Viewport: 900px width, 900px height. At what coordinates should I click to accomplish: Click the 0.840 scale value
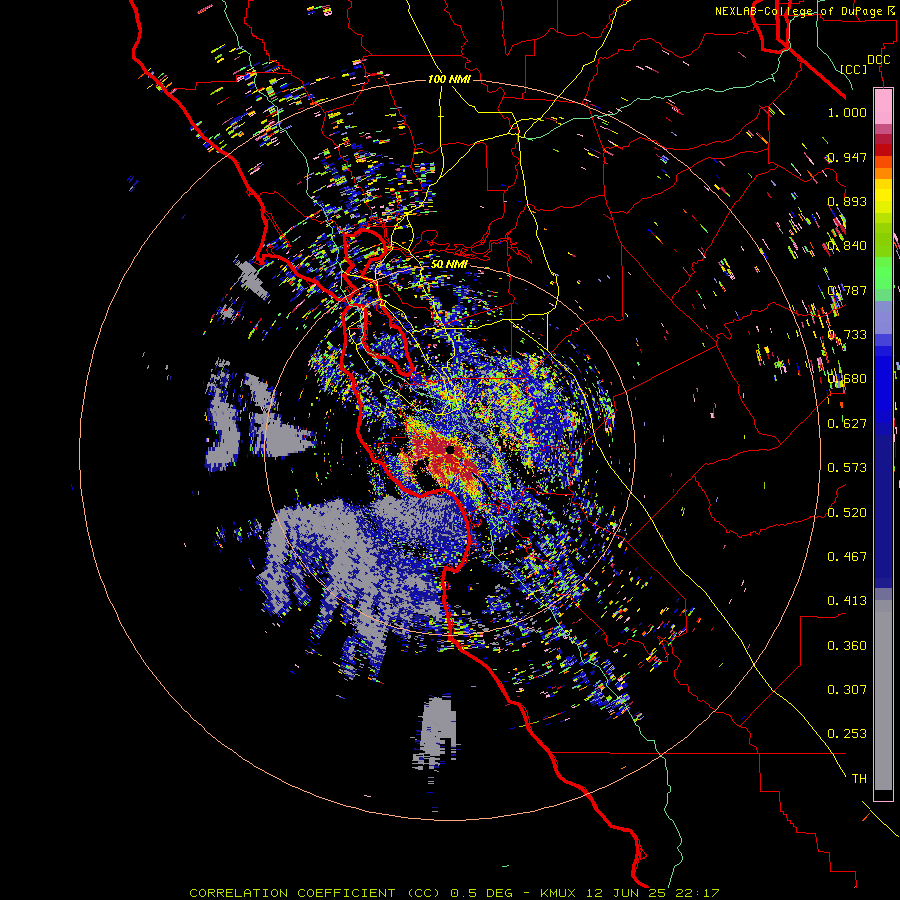coord(847,246)
